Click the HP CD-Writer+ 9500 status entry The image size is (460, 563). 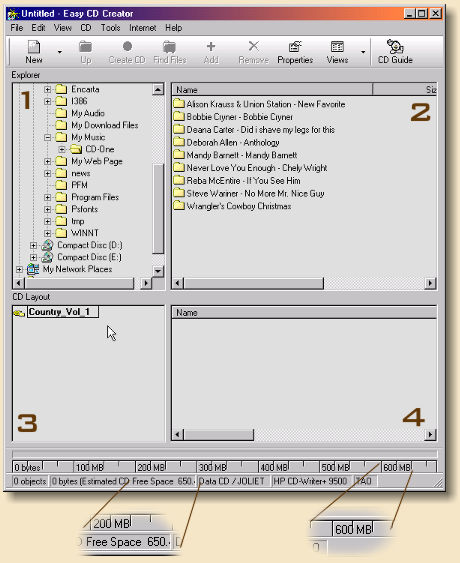(x=311, y=481)
